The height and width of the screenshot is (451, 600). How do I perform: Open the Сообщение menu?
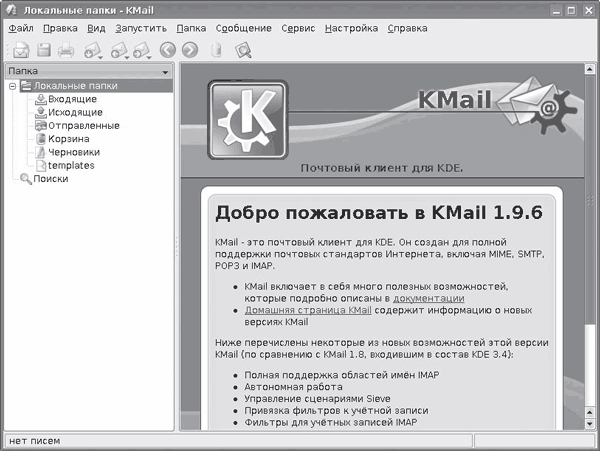pos(243,28)
